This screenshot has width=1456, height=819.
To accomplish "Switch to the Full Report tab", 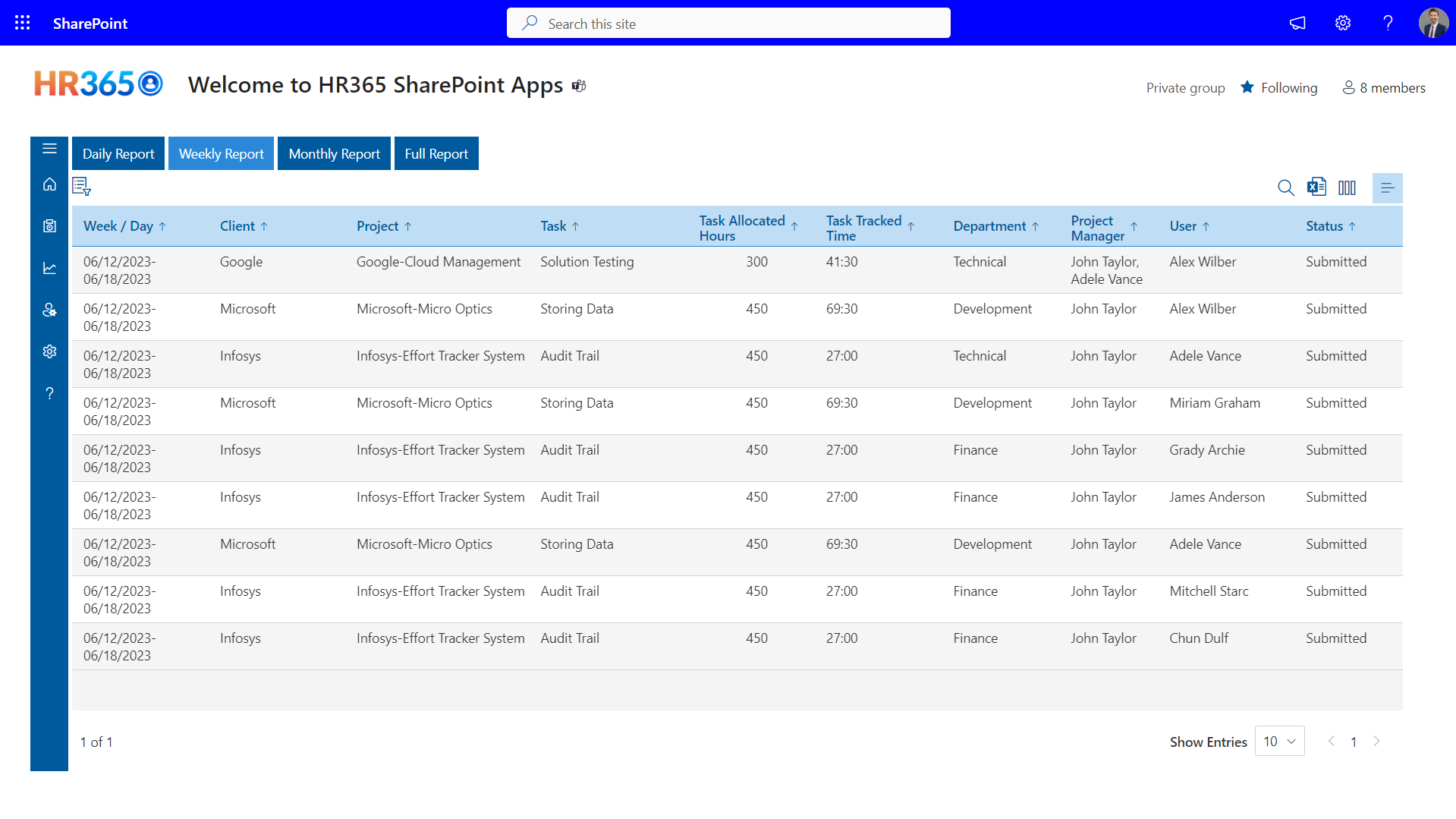I will pyautogui.click(x=436, y=153).
